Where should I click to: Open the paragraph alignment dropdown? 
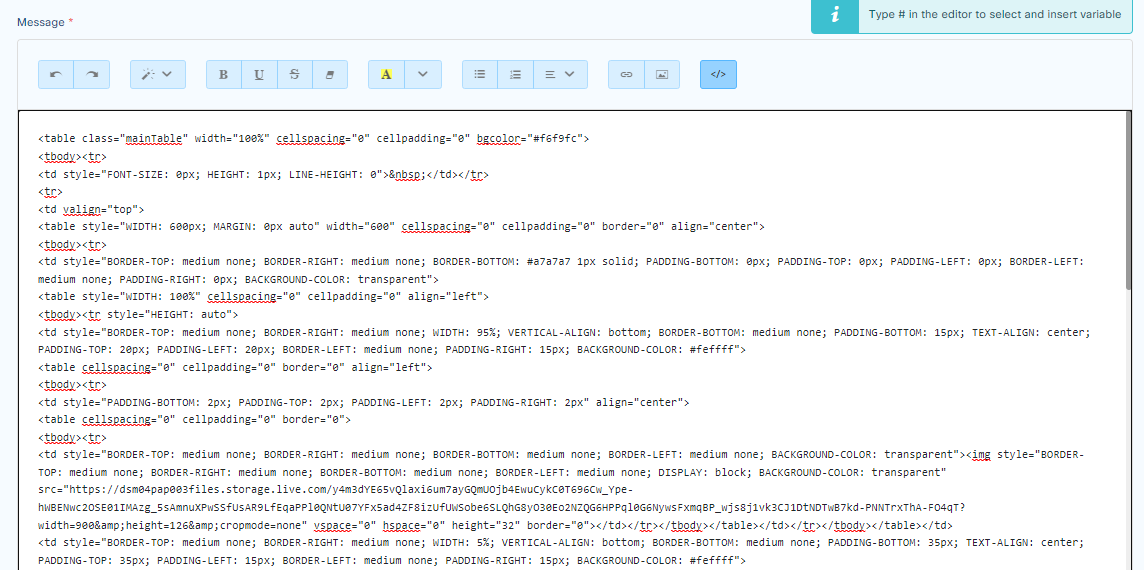[559, 74]
